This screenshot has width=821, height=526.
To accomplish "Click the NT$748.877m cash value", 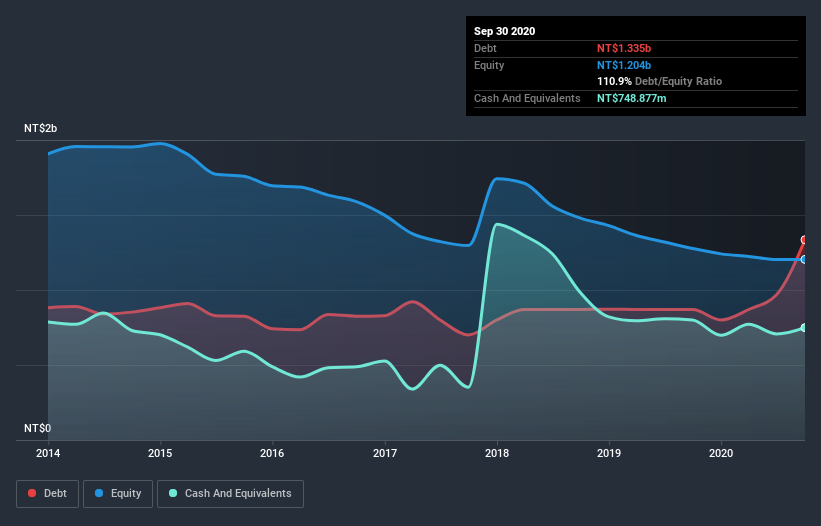I will tap(632, 98).
